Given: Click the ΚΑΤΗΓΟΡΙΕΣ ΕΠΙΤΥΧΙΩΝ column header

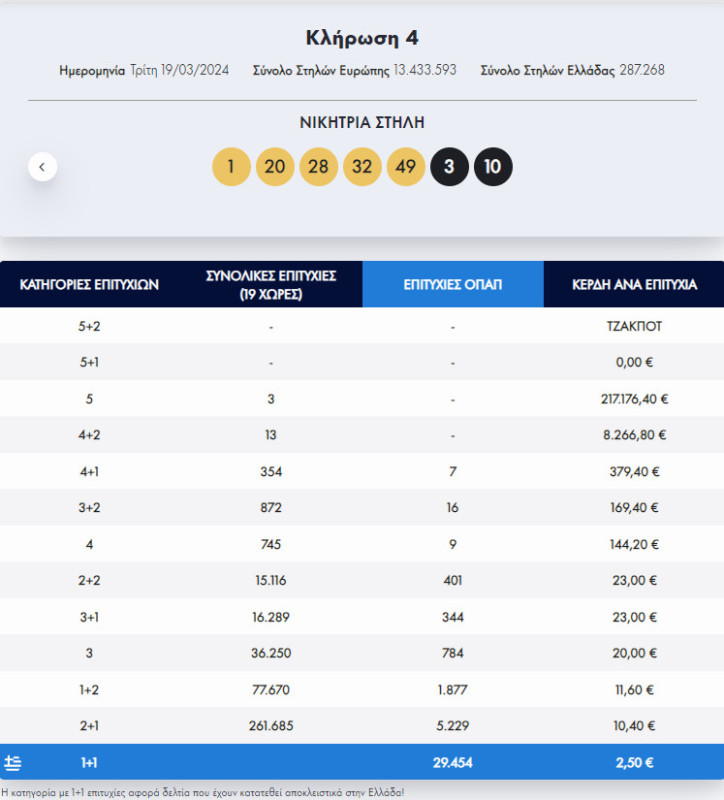Looking at the screenshot, I should point(90,285).
